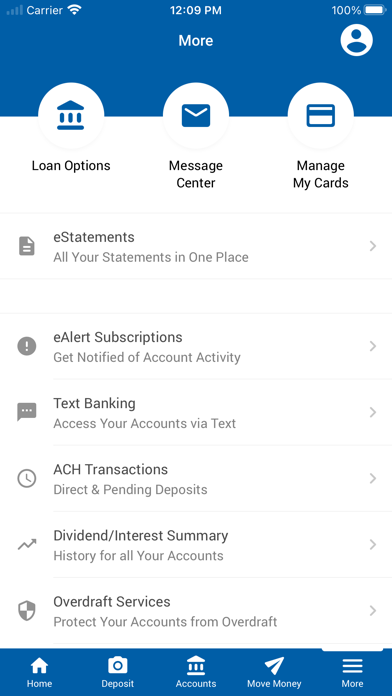Expand eStatements with its chevron
Image resolution: width=392 pixels, height=696 pixels.
coord(373,246)
